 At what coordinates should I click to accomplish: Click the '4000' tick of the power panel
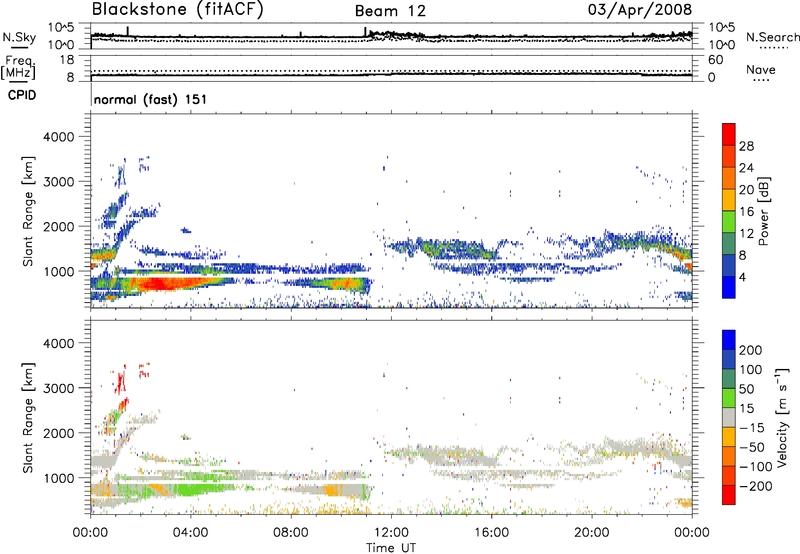click(59, 137)
